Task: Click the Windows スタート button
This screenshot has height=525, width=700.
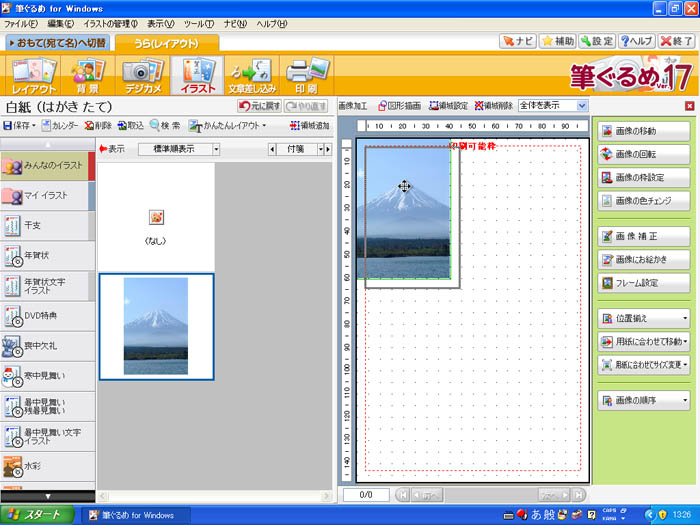Action: point(38,515)
